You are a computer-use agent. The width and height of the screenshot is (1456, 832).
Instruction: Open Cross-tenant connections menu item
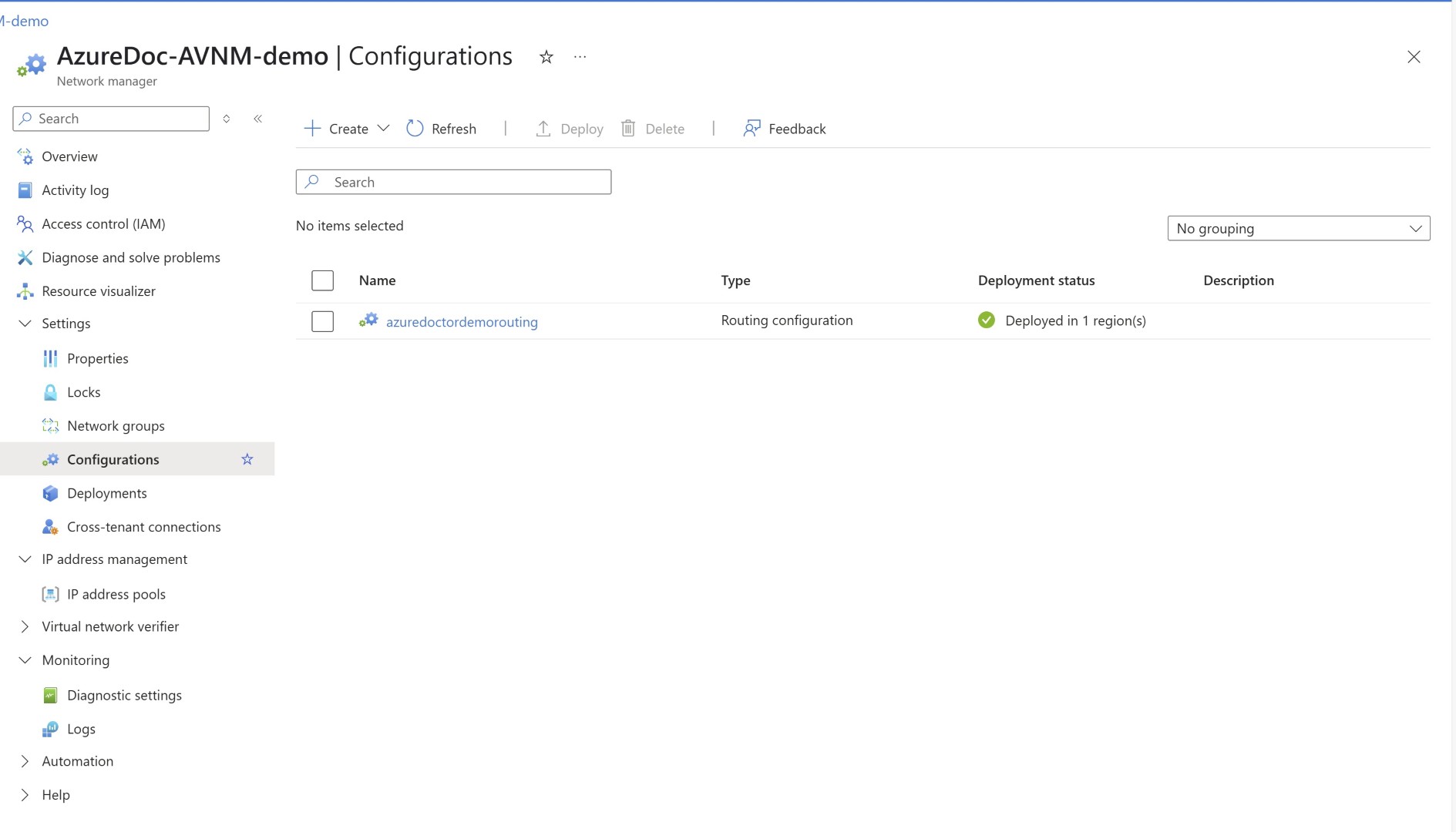point(143,527)
